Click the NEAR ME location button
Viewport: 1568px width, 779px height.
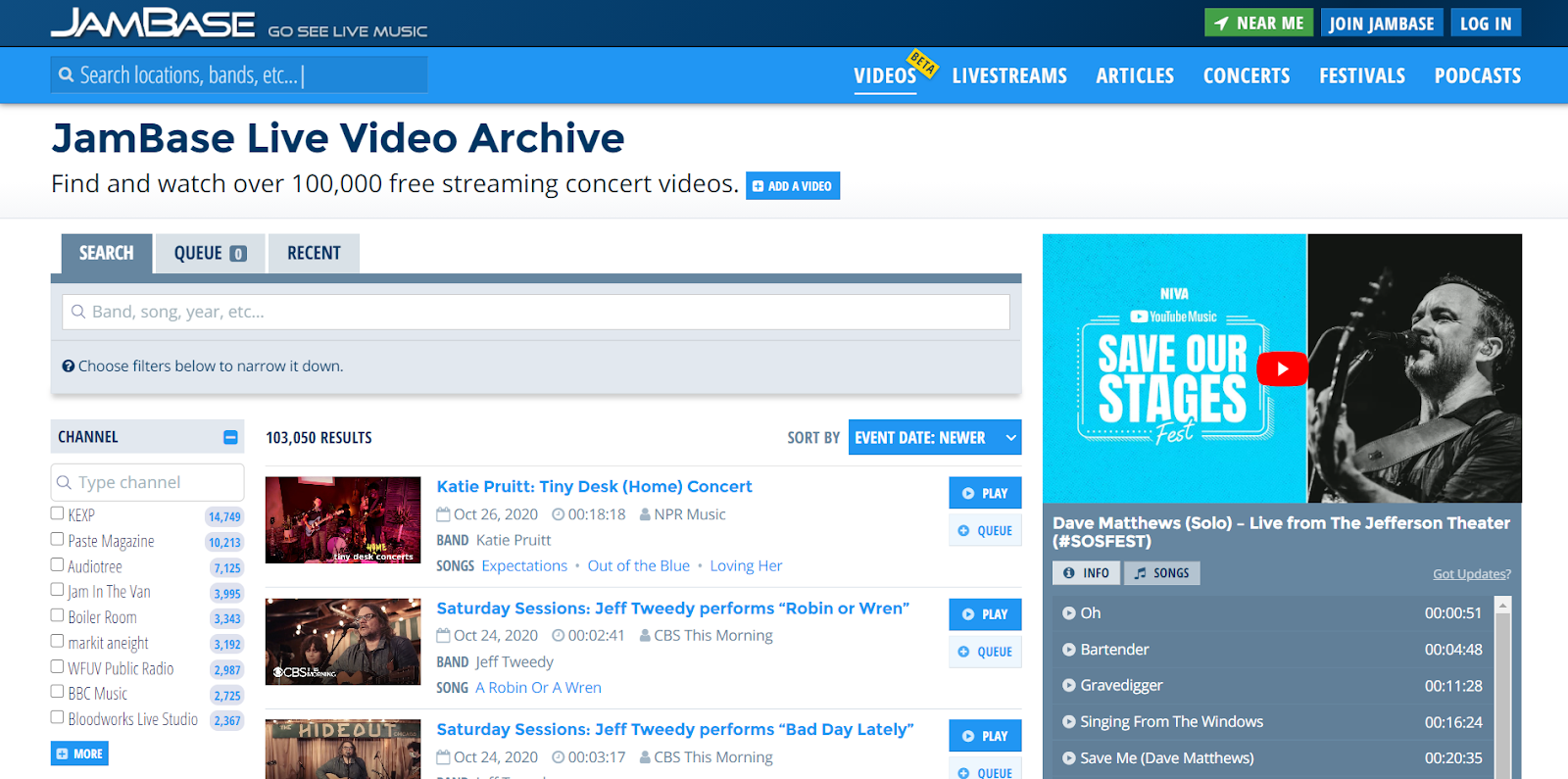(x=1259, y=23)
